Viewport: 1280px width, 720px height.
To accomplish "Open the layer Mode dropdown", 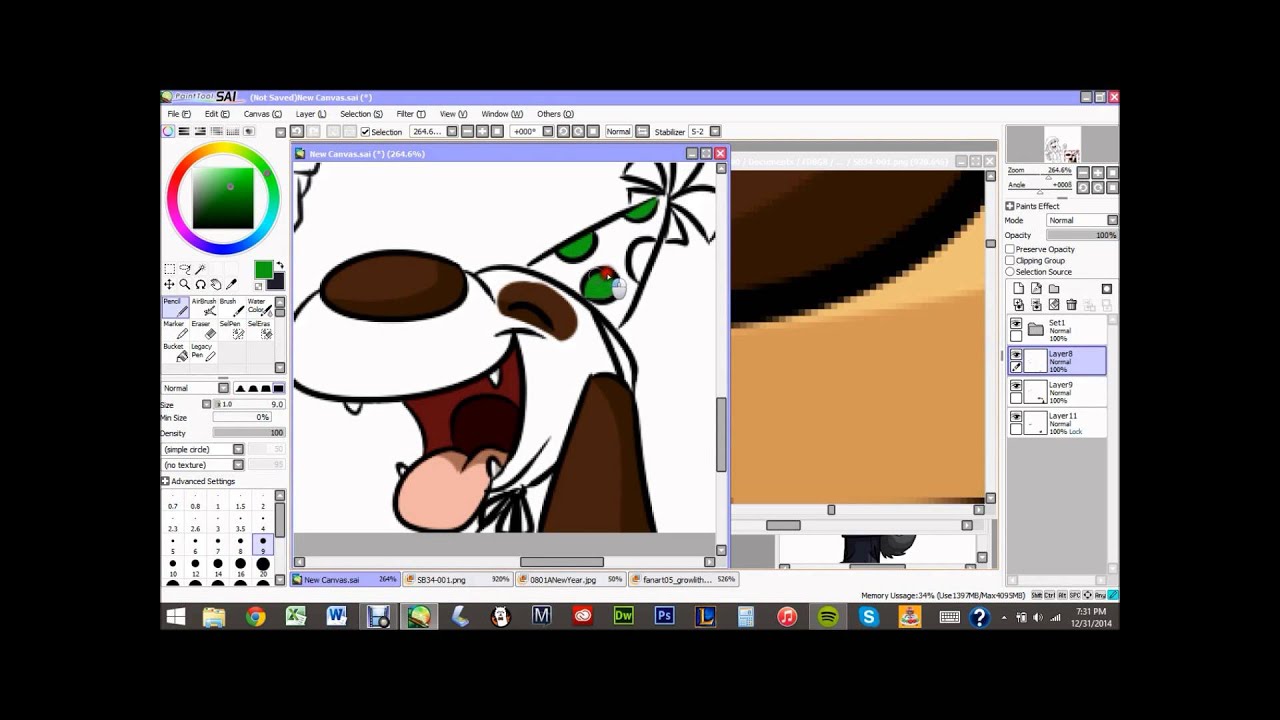I will click(1112, 220).
